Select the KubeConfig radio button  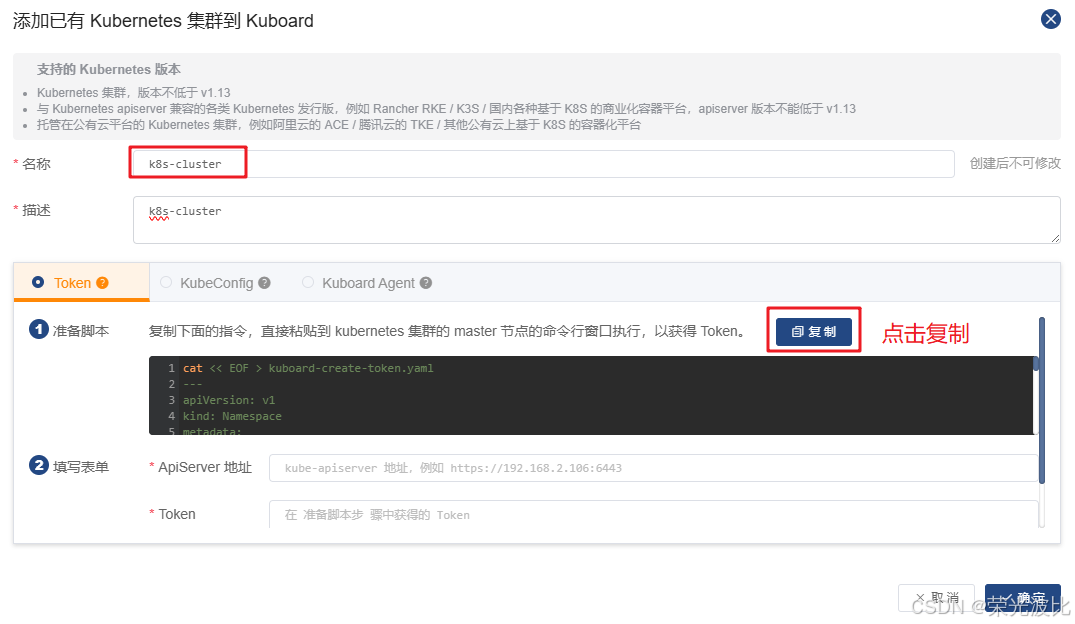click(166, 282)
